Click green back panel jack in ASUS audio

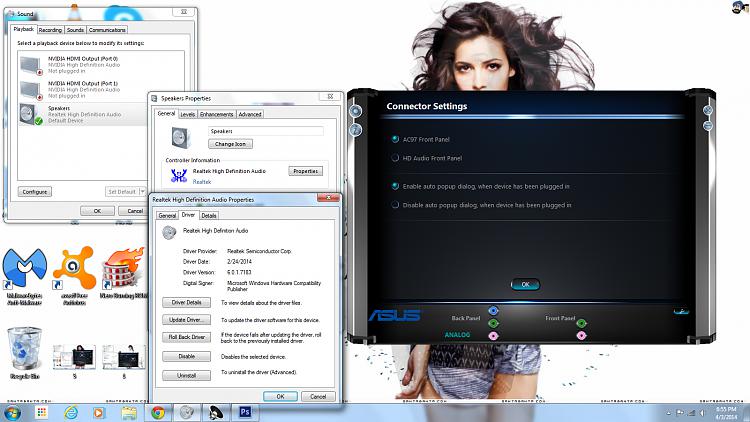pos(493,323)
